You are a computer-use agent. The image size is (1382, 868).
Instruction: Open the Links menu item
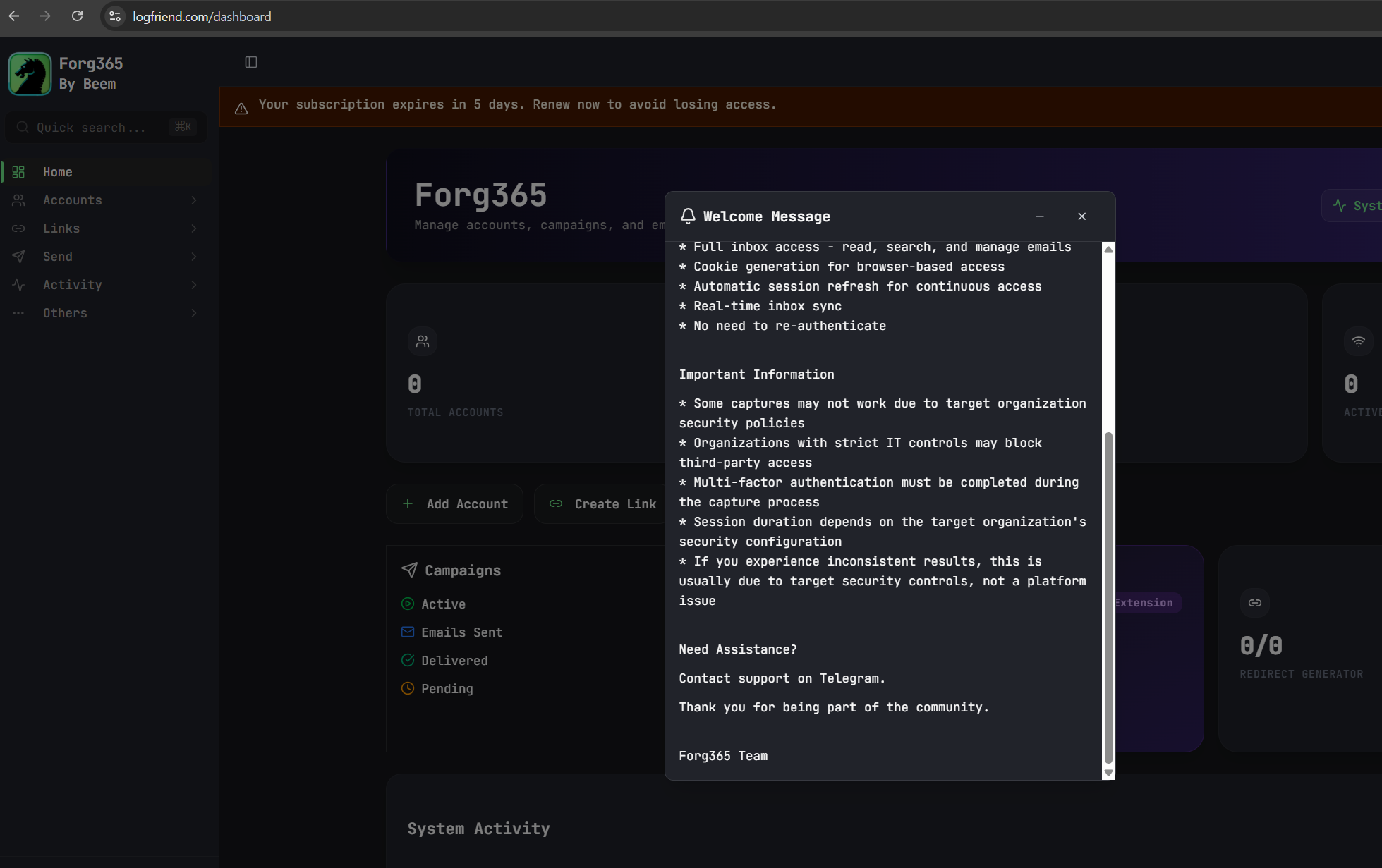point(107,228)
